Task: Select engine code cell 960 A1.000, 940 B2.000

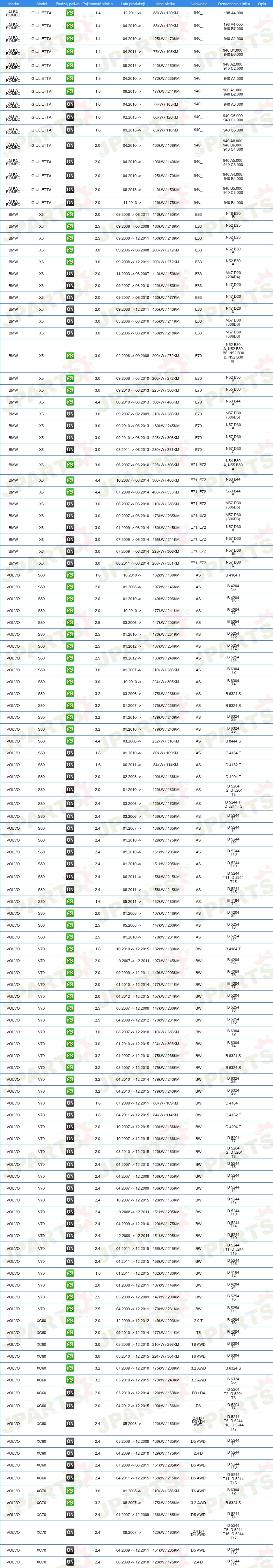Action: click(x=234, y=92)
